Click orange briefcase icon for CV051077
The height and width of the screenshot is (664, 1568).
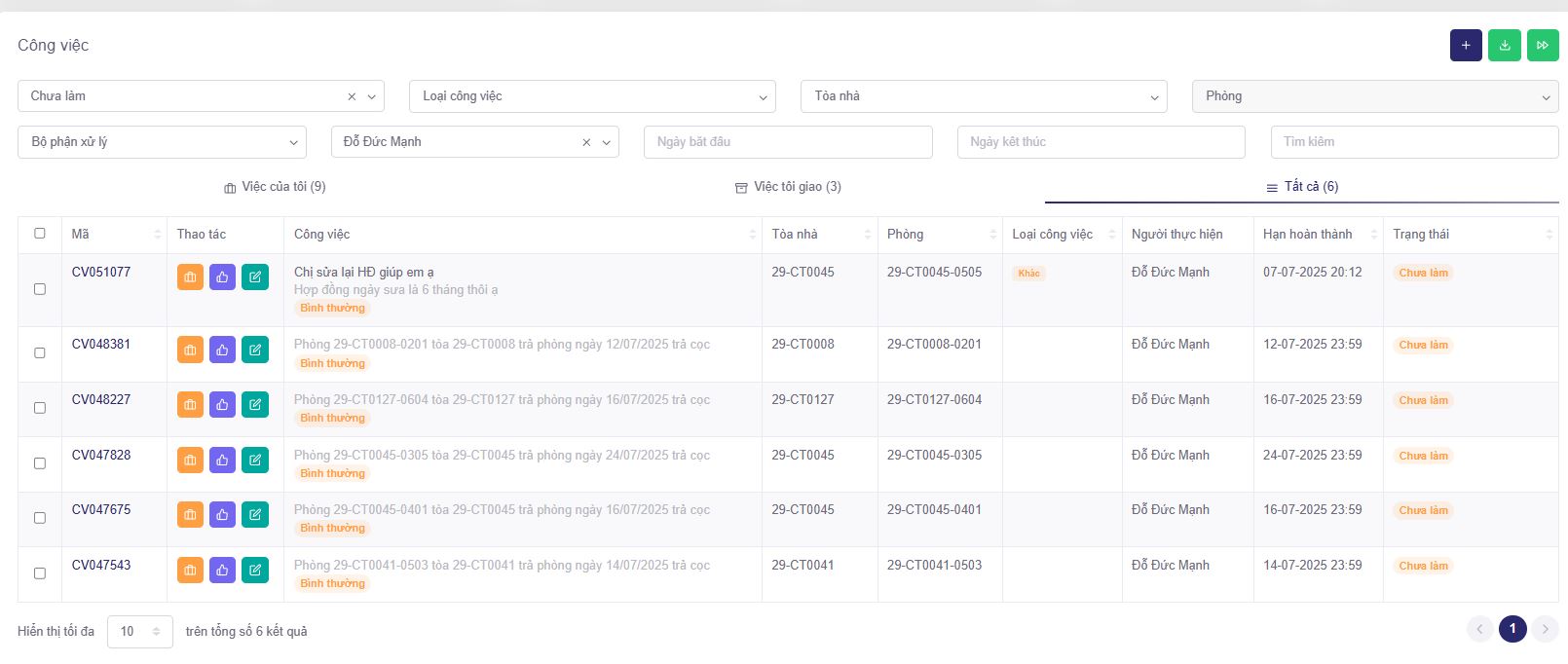point(190,277)
